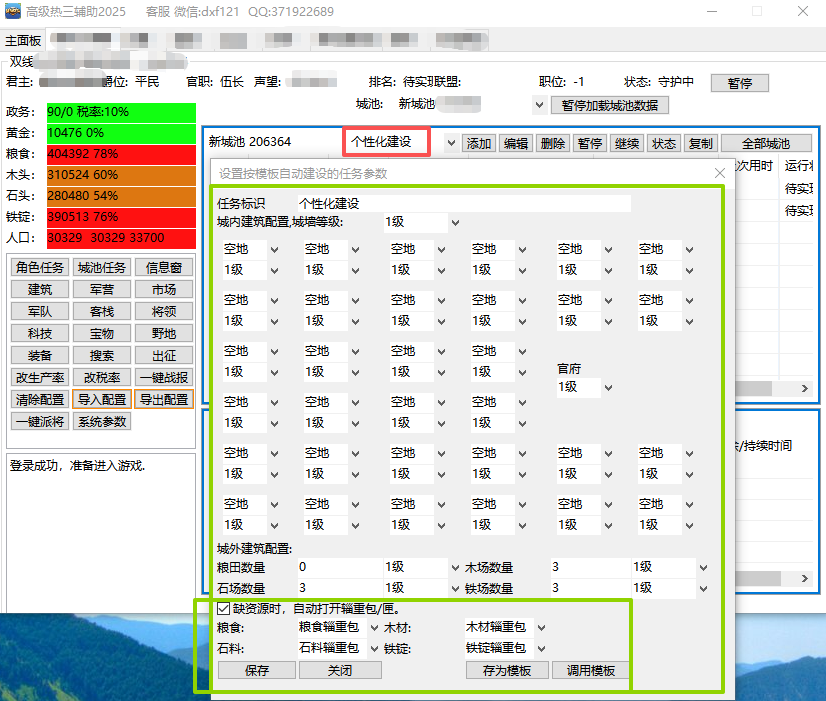This screenshot has width=826, height=701.
Task: Open the 木材辎重包 dropdown
Action: [x=541, y=628]
